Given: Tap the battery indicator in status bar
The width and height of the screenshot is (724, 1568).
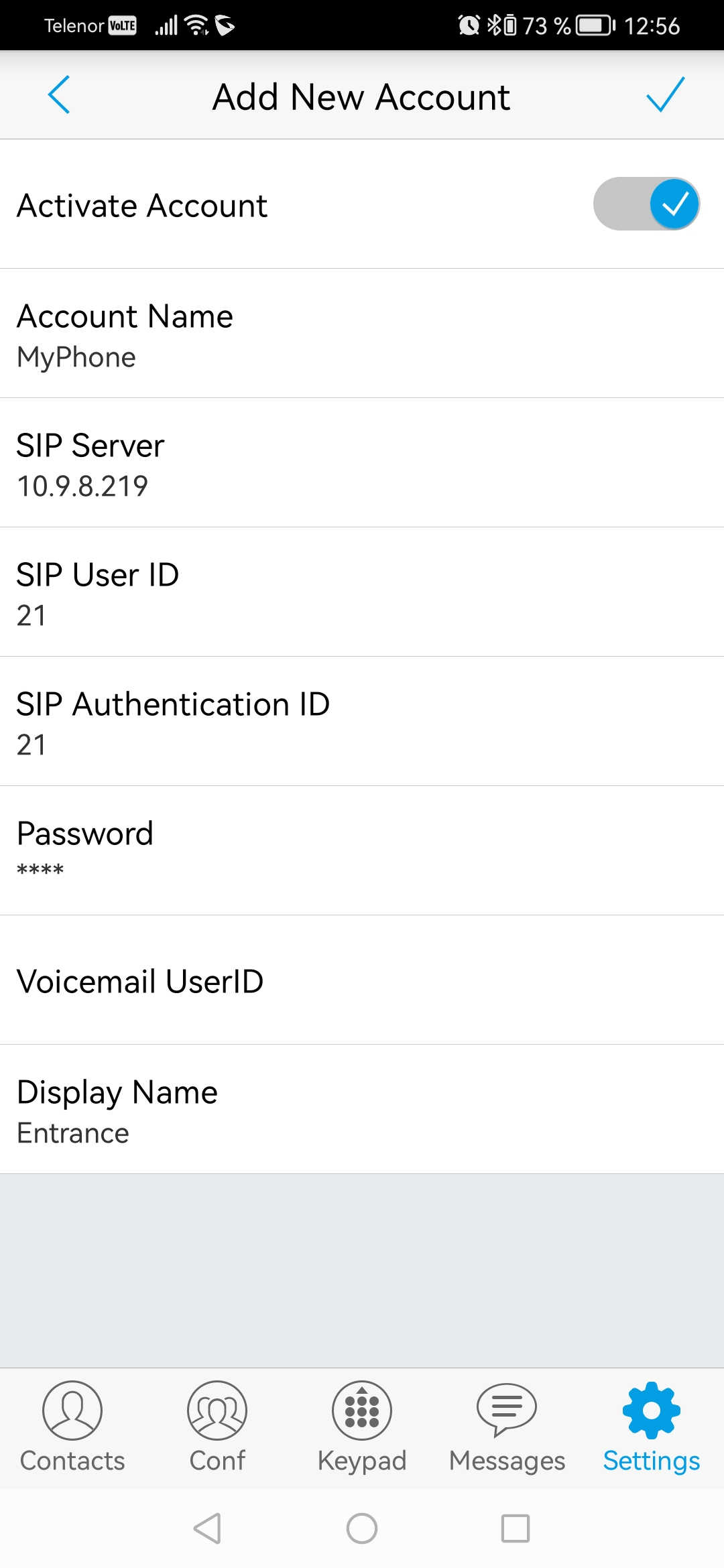Looking at the screenshot, I should [x=596, y=25].
